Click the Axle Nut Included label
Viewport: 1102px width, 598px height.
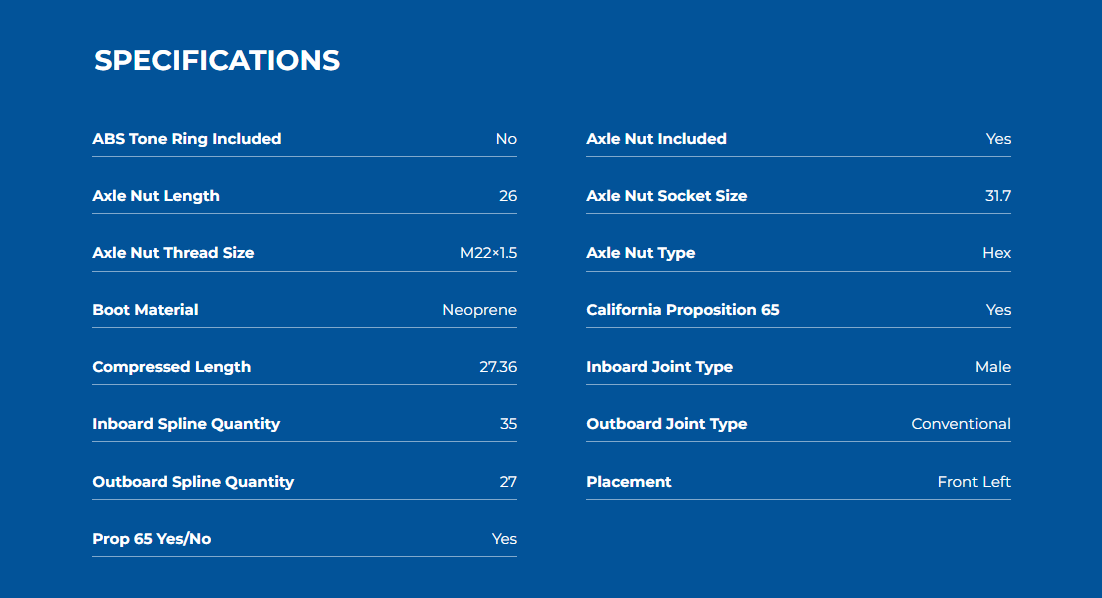coord(656,138)
